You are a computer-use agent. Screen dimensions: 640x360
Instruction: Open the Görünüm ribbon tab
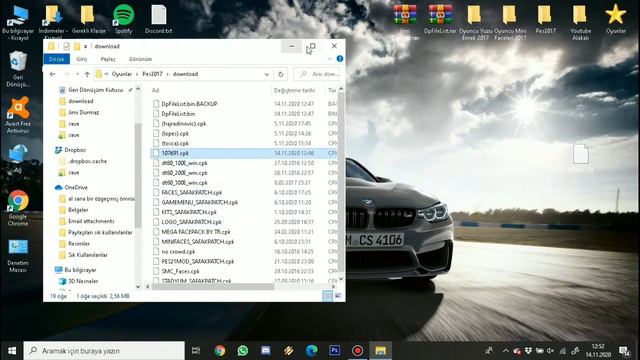coord(140,59)
